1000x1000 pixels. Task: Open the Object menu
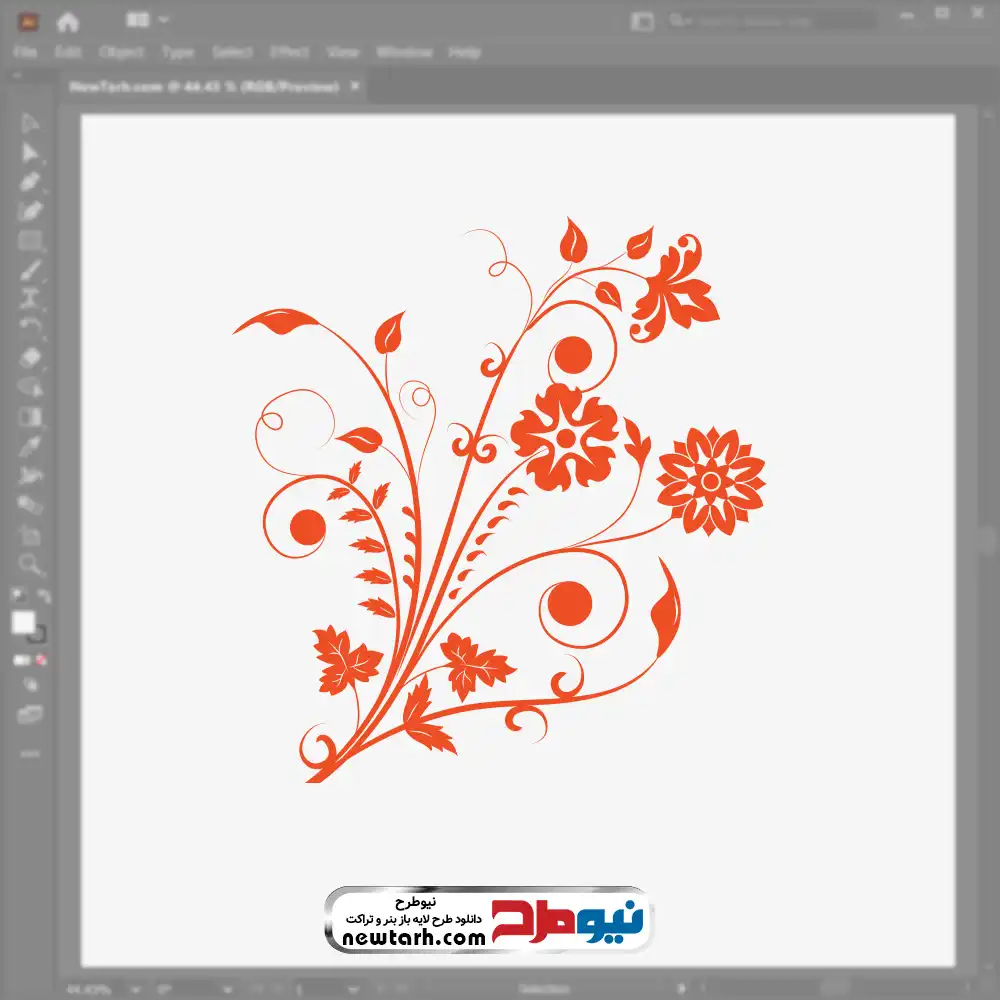[x=121, y=52]
